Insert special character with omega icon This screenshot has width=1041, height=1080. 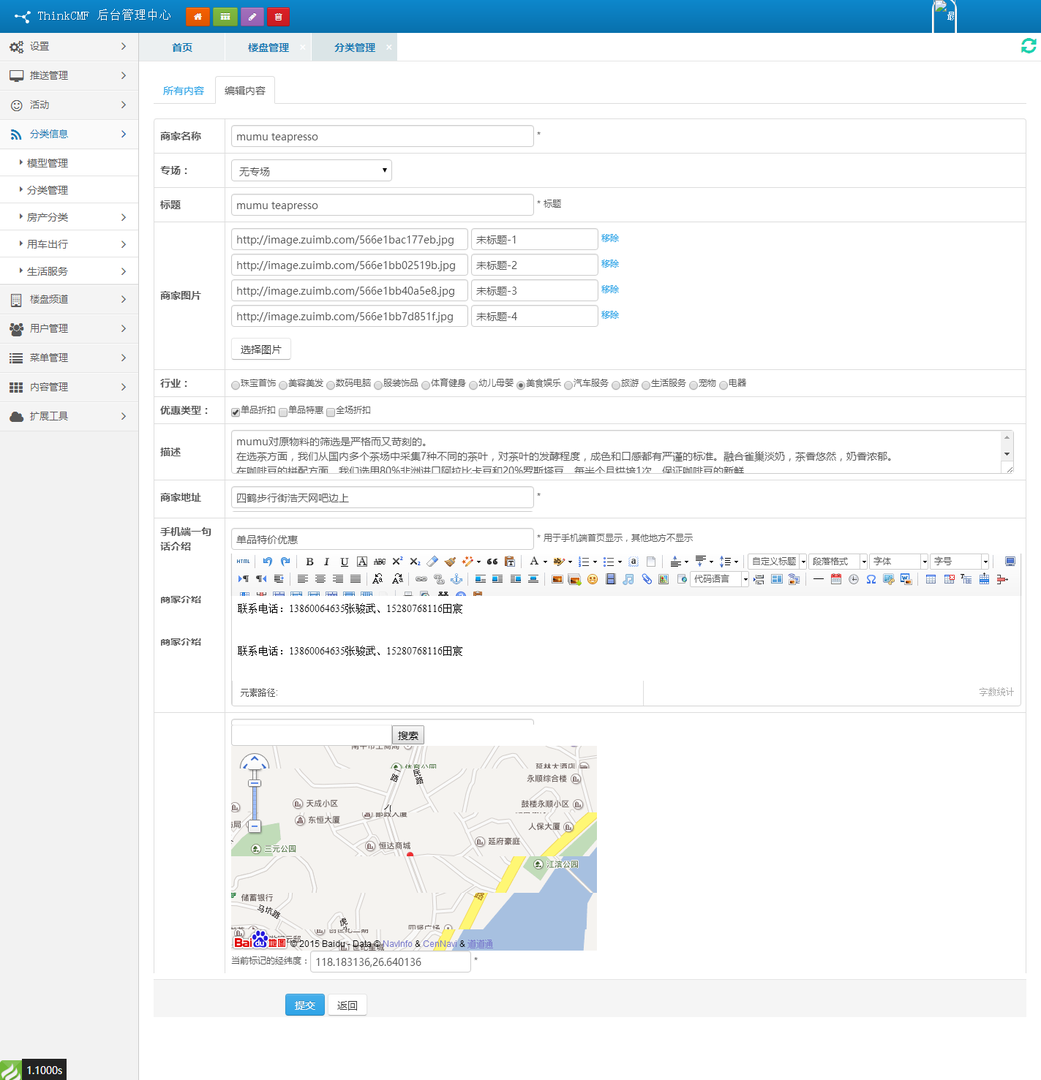coord(871,579)
